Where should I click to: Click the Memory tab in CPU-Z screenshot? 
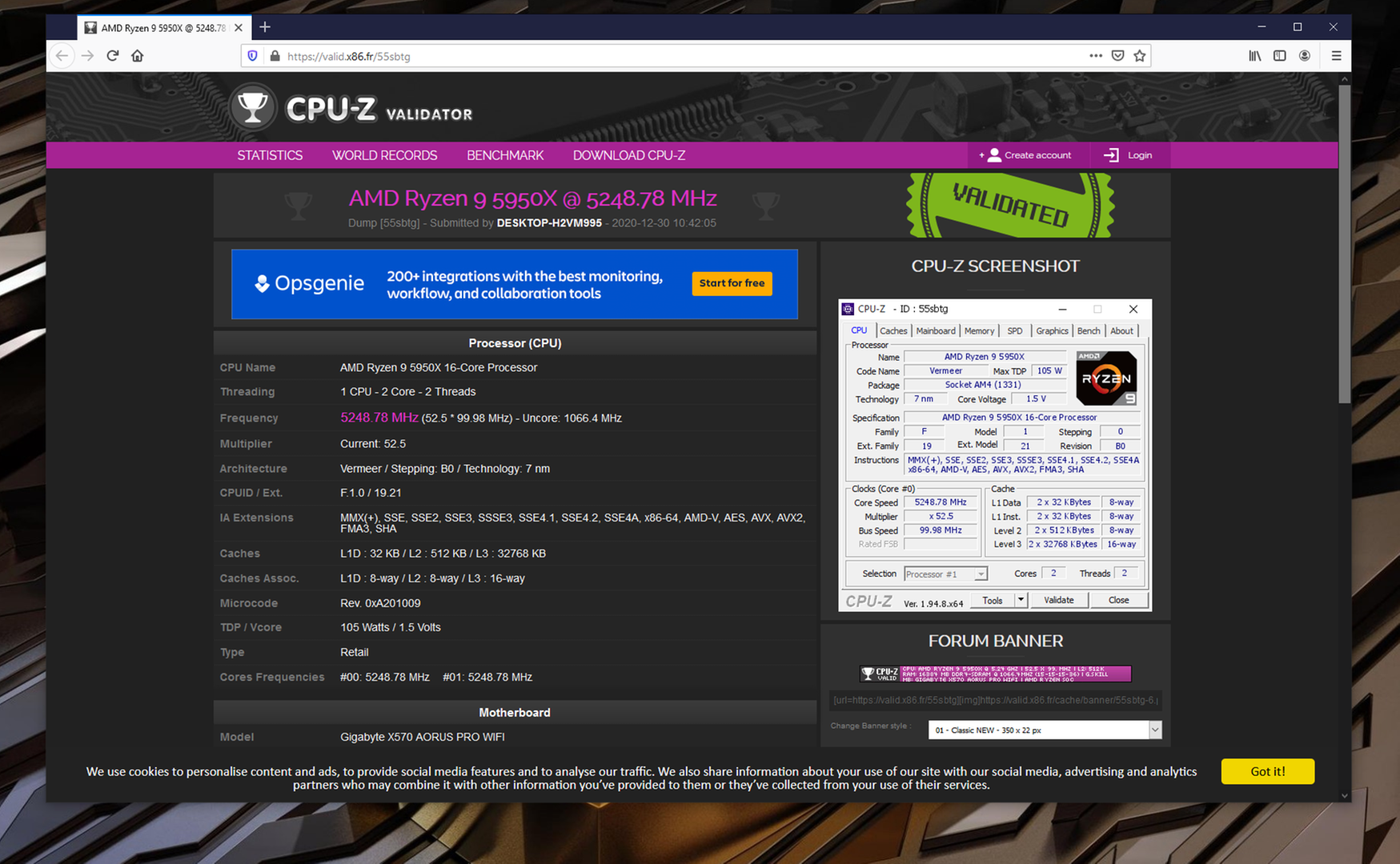979,331
